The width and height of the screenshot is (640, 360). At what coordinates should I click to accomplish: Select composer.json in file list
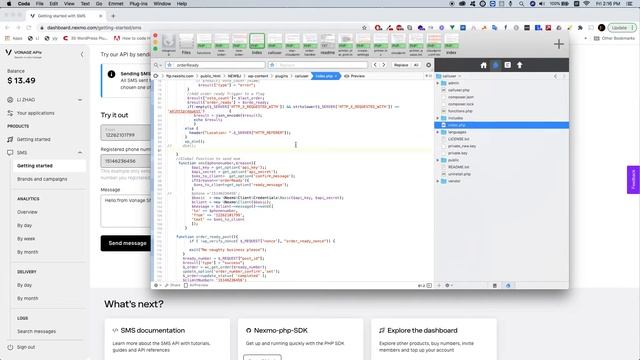460,97
